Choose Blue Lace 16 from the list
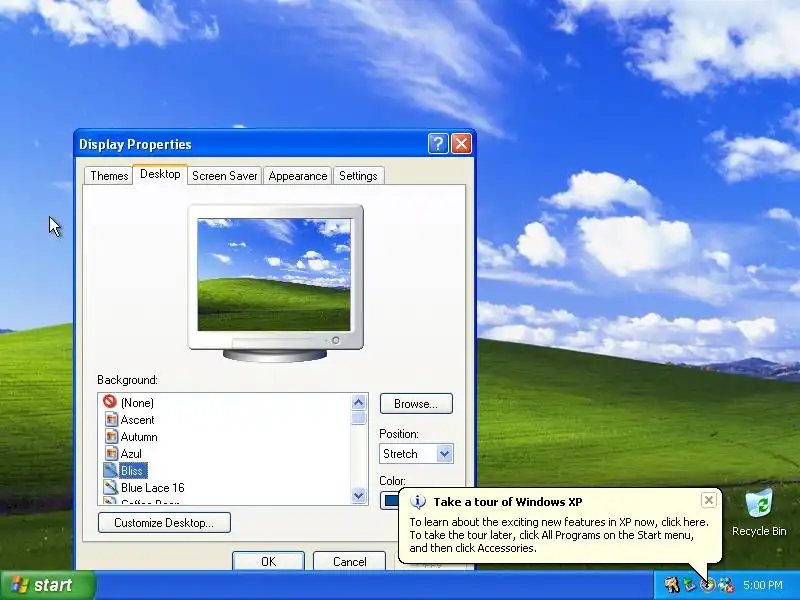The width and height of the screenshot is (800, 600). (144, 488)
